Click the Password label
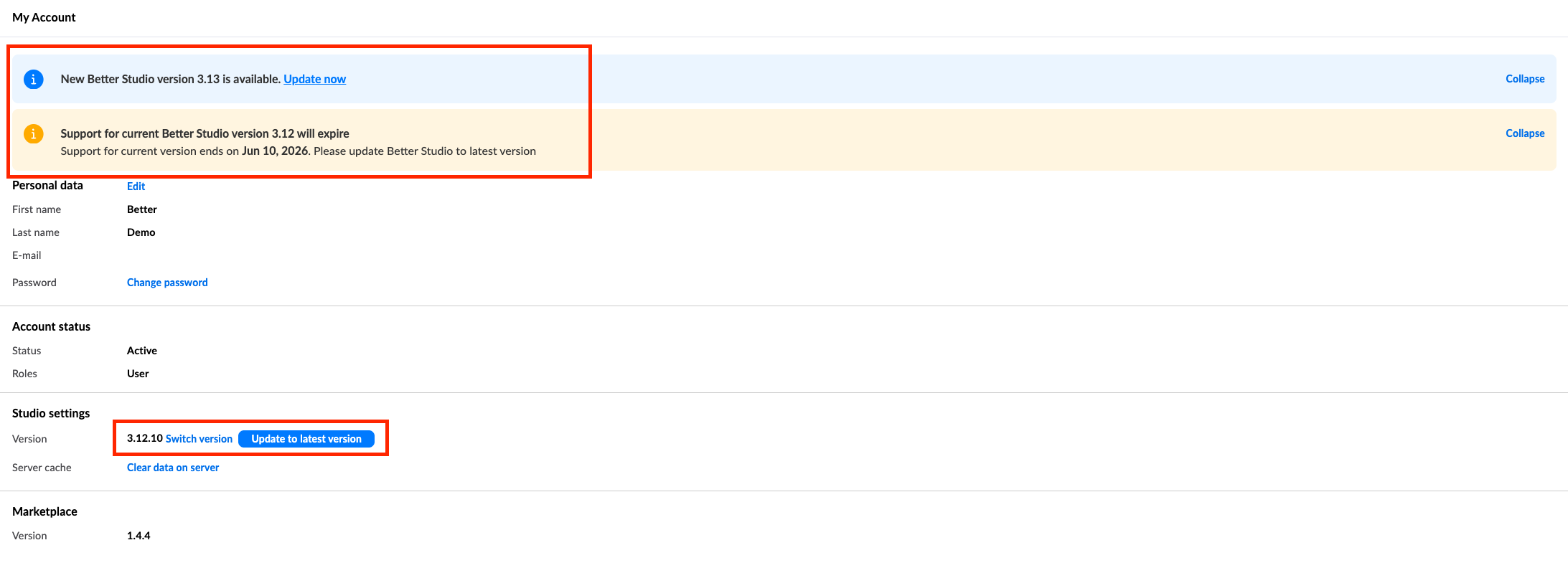The width and height of the screenshot is (1568, 563). [34, 283]
